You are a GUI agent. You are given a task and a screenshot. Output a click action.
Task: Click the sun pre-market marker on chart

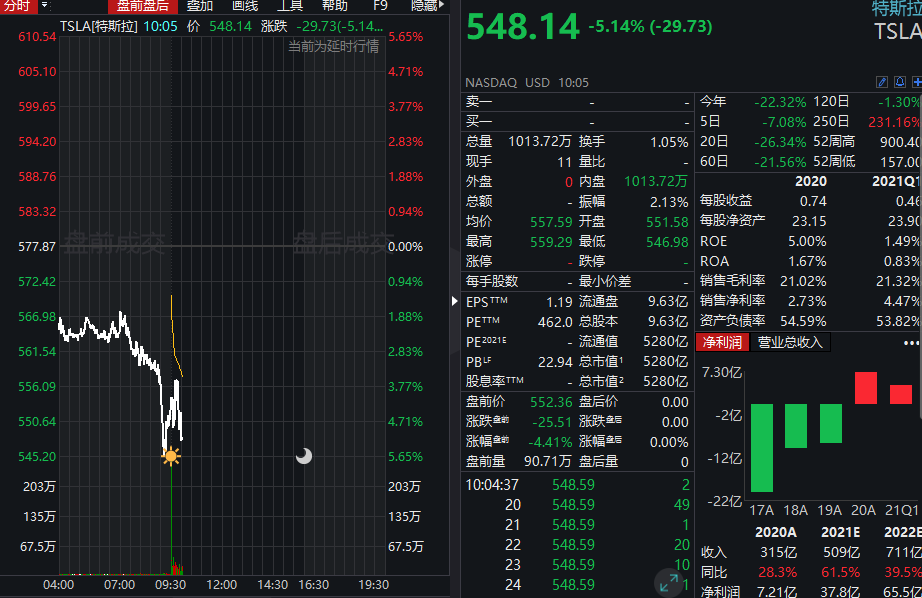(x=171, y=456)
